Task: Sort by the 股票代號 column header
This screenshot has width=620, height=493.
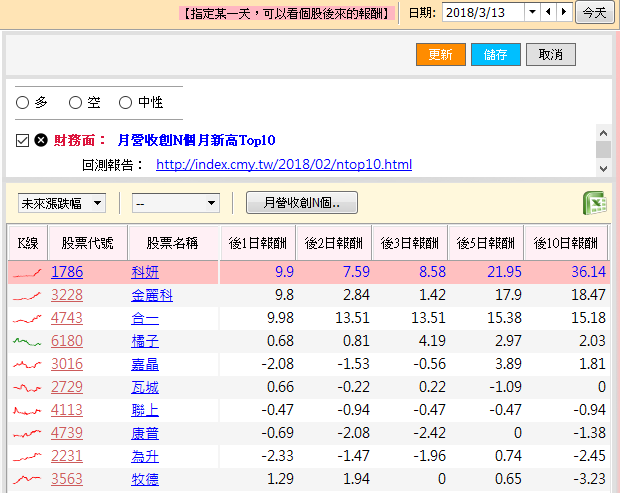Action: (x=87, y=243)
